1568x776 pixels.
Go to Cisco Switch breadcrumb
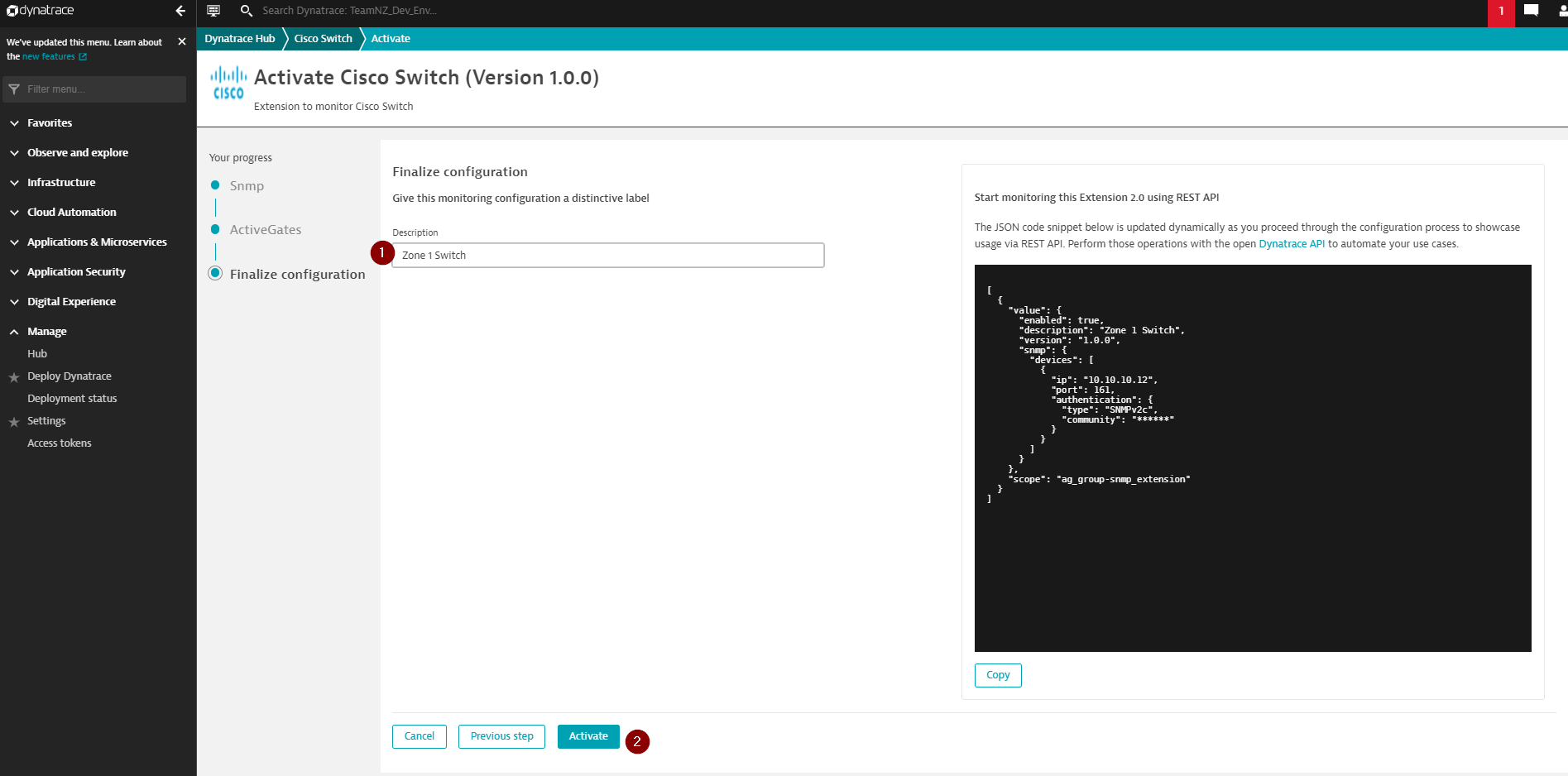coord(324,39)
